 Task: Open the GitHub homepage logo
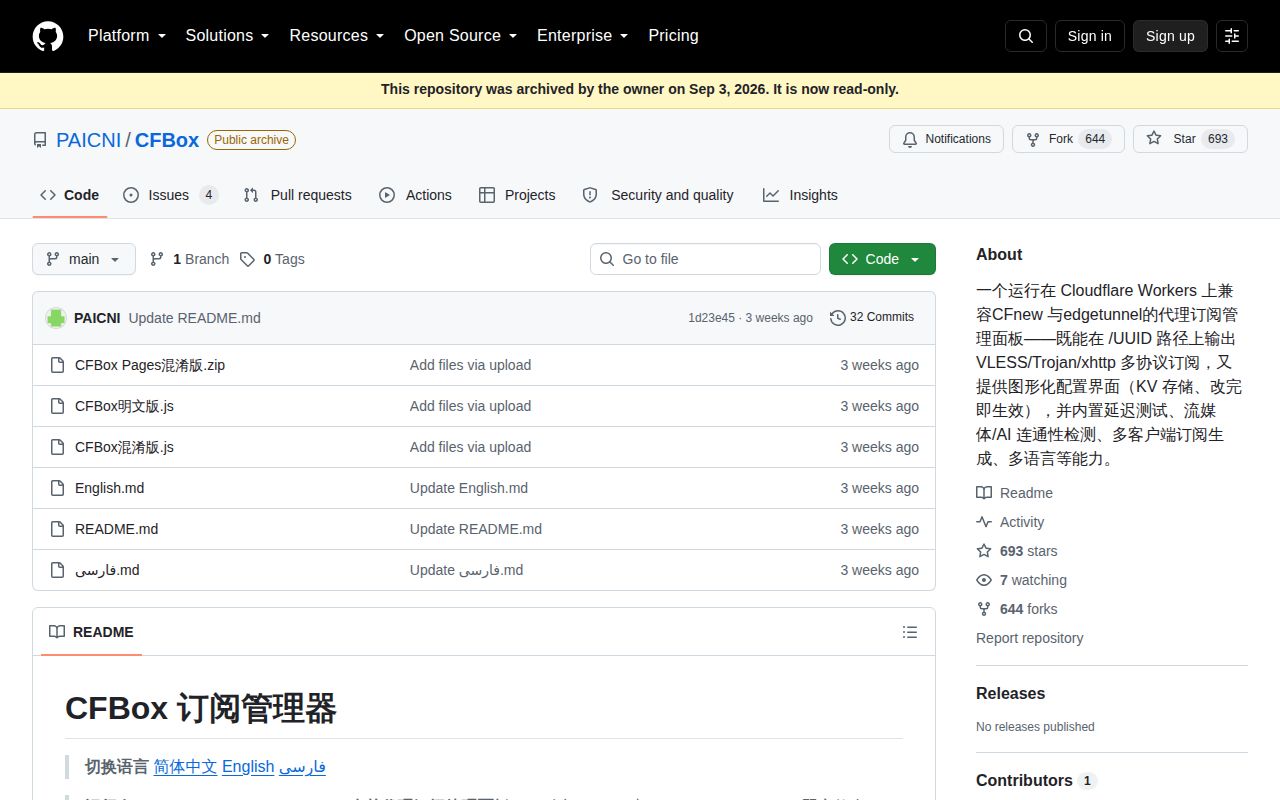tap(48, 36)
